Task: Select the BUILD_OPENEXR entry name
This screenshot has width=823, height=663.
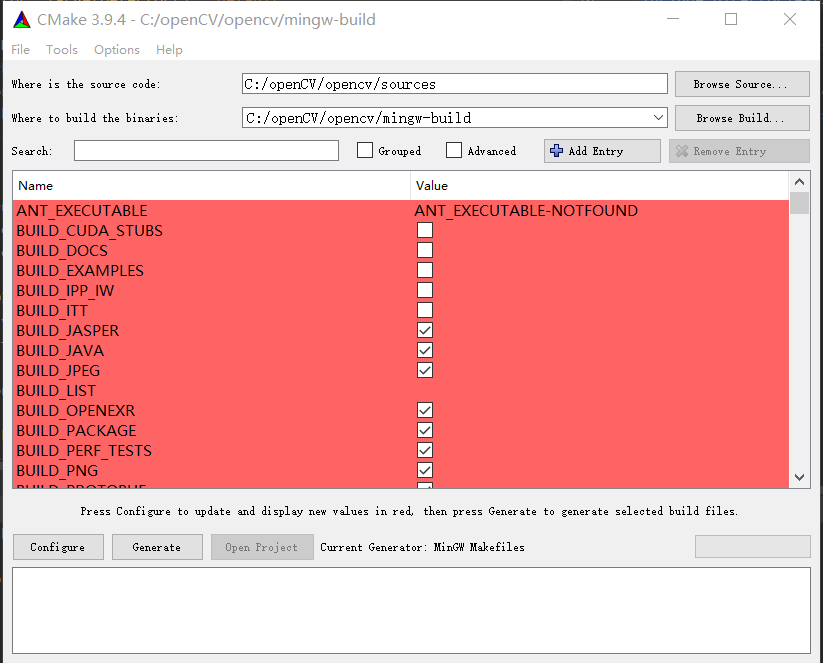Action: click(76, 411)
